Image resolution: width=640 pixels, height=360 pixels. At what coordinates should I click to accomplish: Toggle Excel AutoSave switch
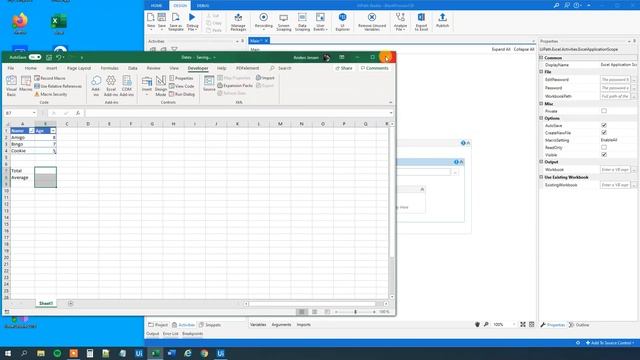[35, 58]
